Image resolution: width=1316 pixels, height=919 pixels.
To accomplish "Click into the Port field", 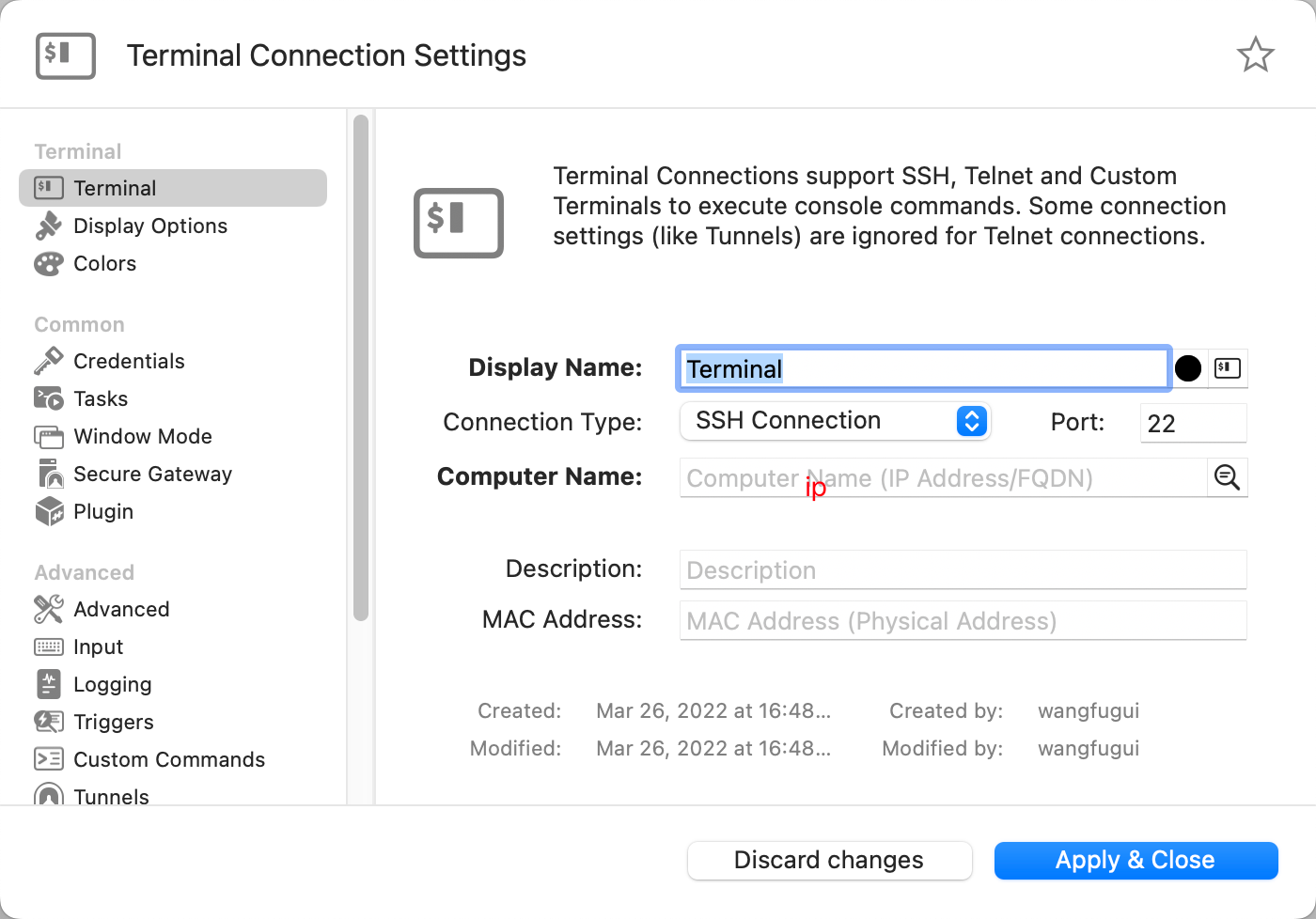I will tap(1193, 423).
